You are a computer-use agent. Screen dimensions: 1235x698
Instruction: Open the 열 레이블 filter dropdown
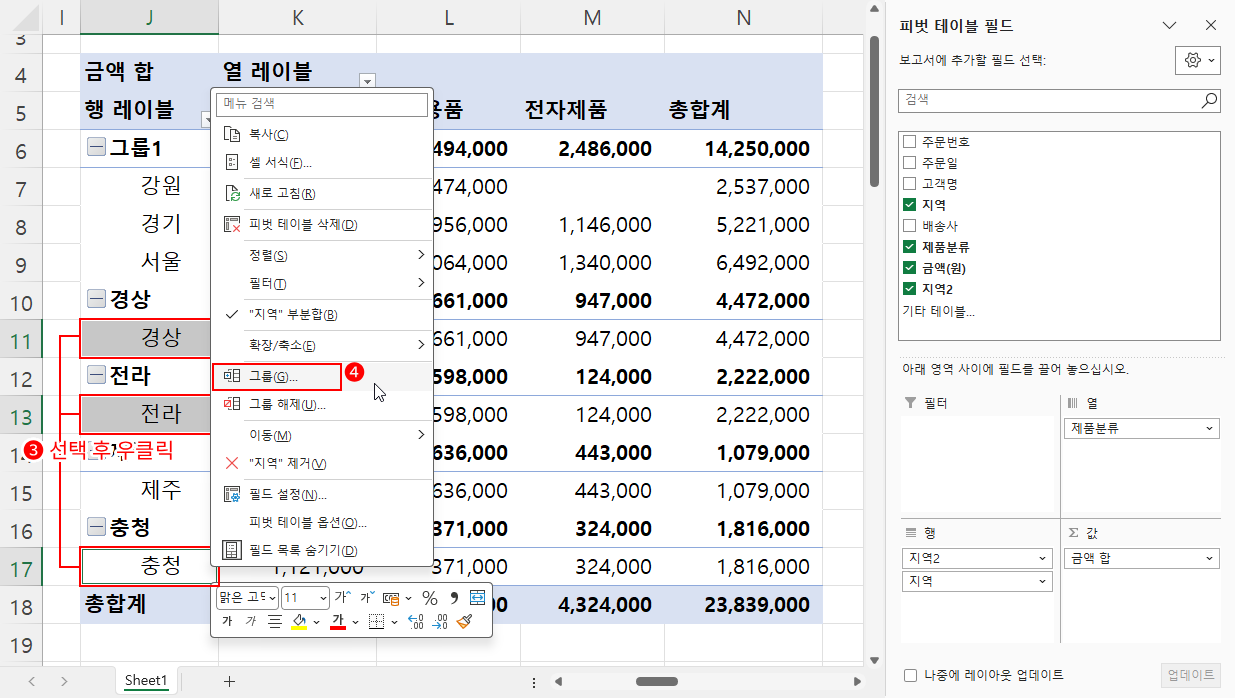[367, 80]
